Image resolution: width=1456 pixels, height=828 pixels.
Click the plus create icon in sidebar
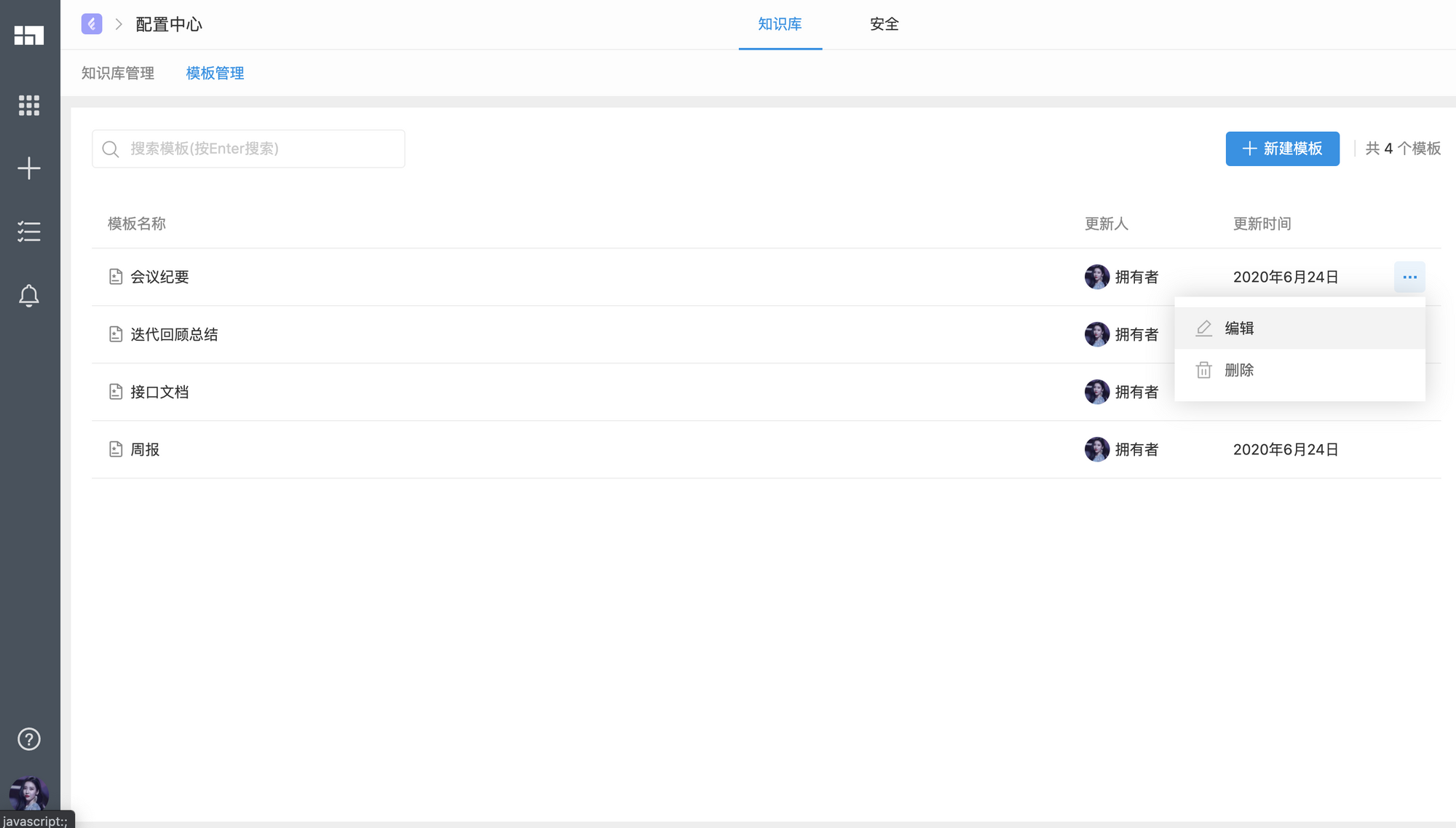pos(29,168)
